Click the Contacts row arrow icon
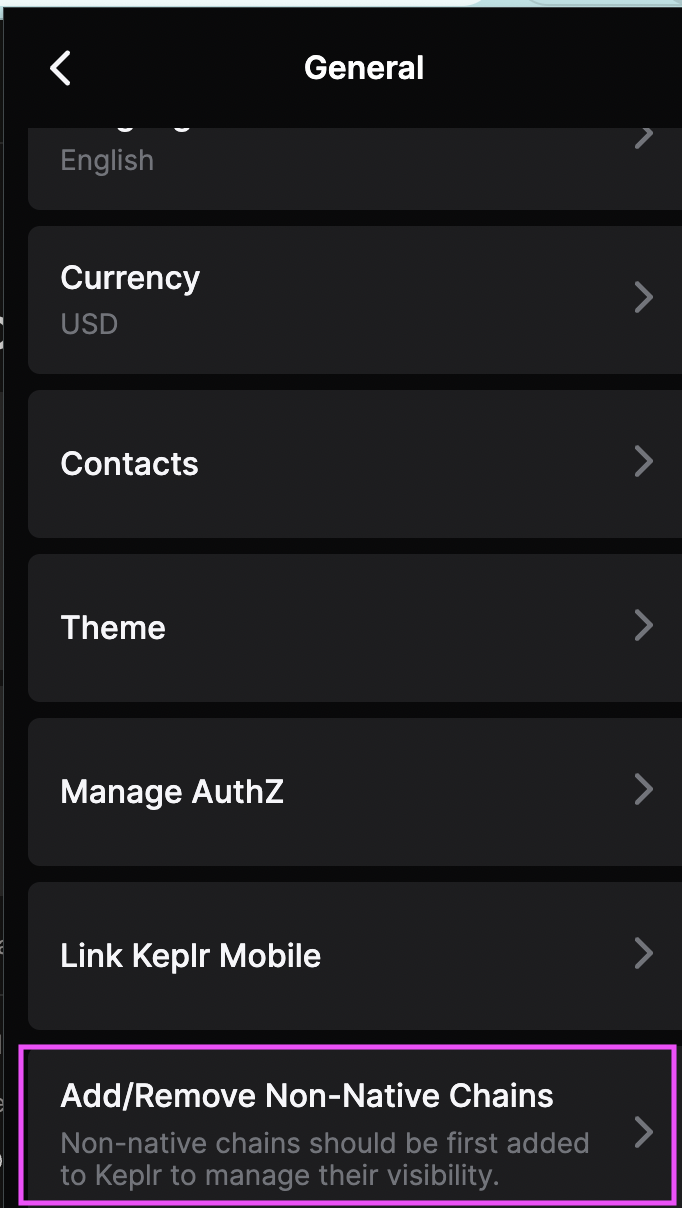 coord(644,461)
